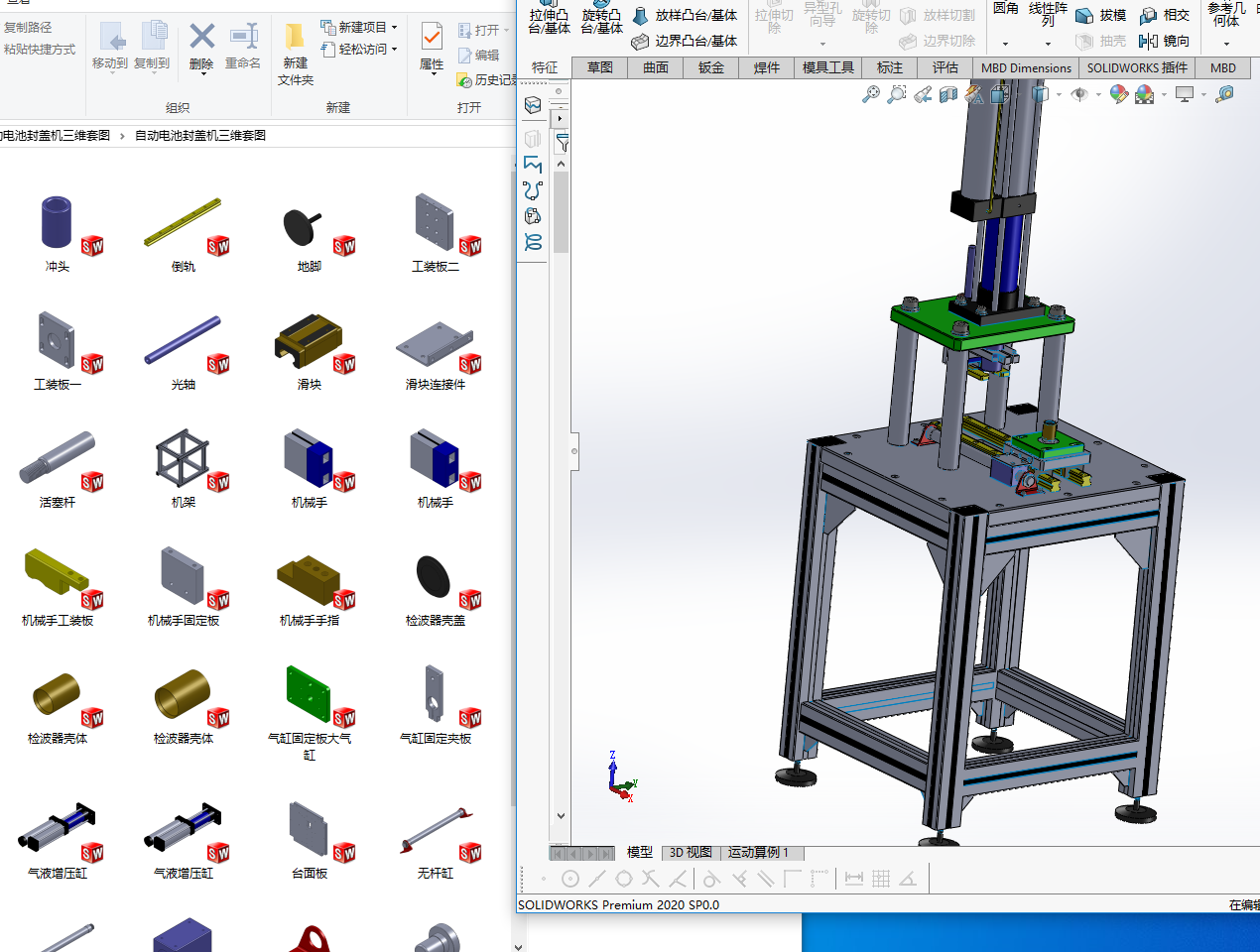The width and height of the screenshot is (1260, 952).
Task: Click the Intersect (相交) feature tool
Action: (1164, 15)
